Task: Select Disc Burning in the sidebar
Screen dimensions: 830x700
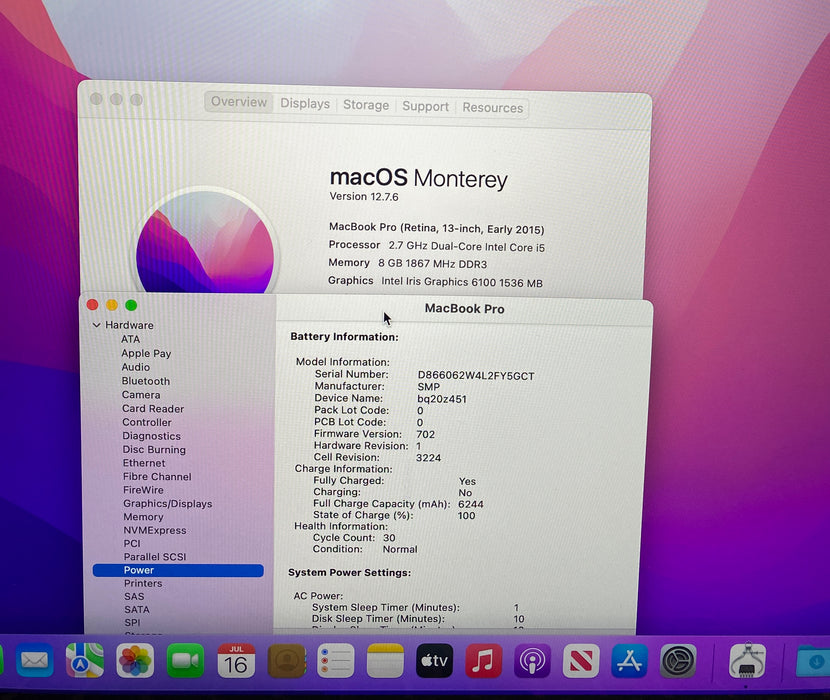Action: (154, 449)
